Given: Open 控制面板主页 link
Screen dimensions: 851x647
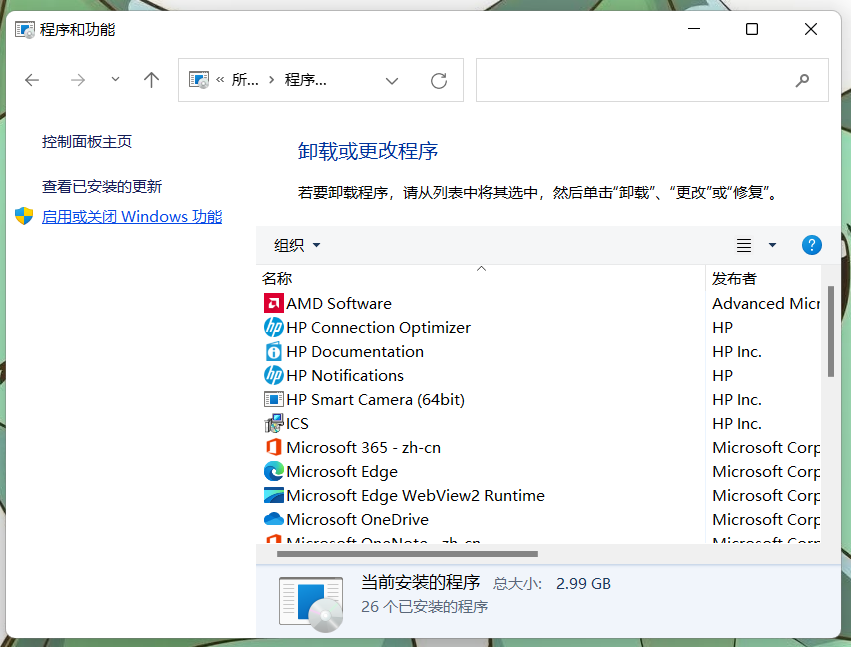Looking at the screenshot, I should point(87,142).
